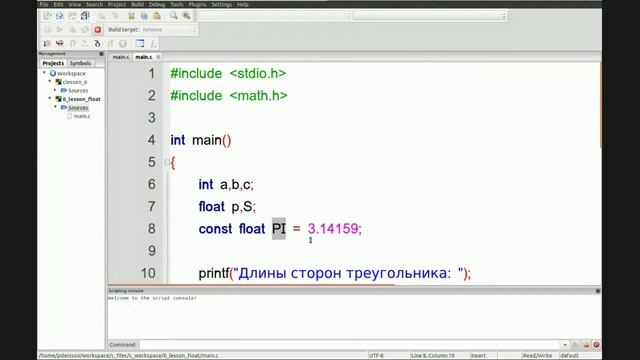Close the Scripting console panel
Image resolution: width=640 pixels, height=360 pixels.
pyautogui.click(x=598, y=291)
